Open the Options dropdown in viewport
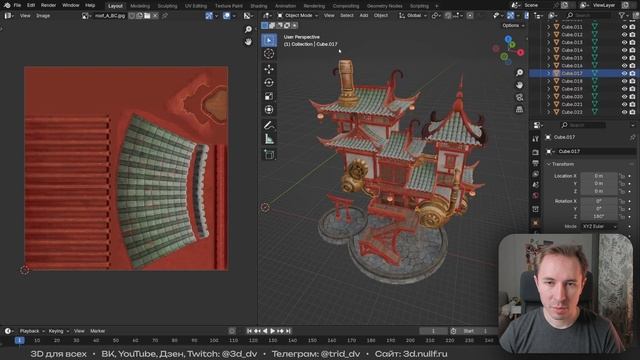640x360 pixels. pyautogui.click(x=513, y=25)
